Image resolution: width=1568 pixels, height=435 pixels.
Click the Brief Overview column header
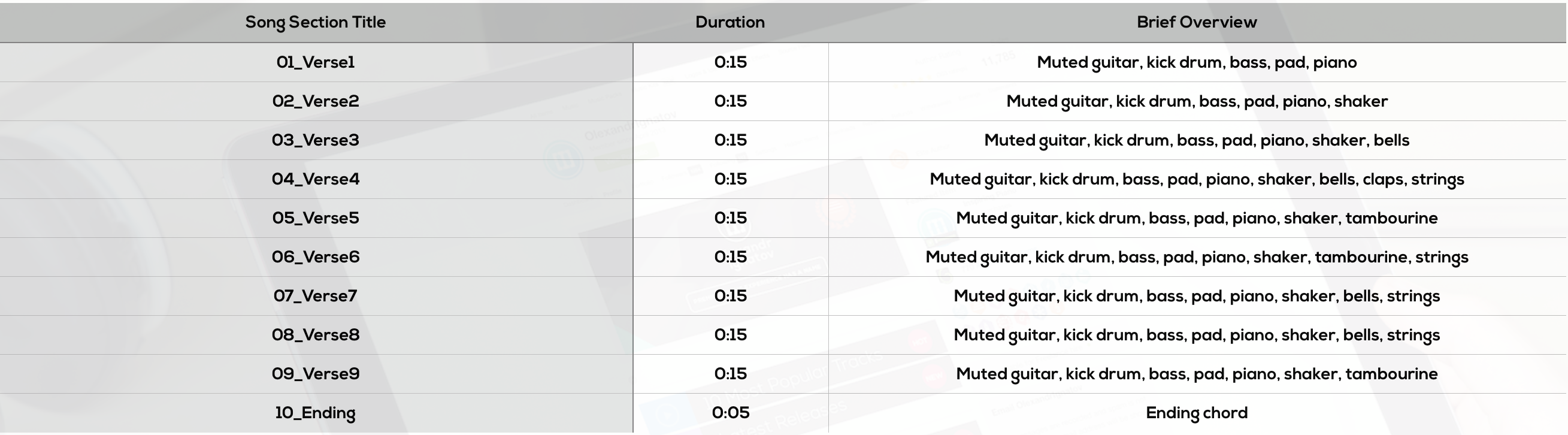1197,22
